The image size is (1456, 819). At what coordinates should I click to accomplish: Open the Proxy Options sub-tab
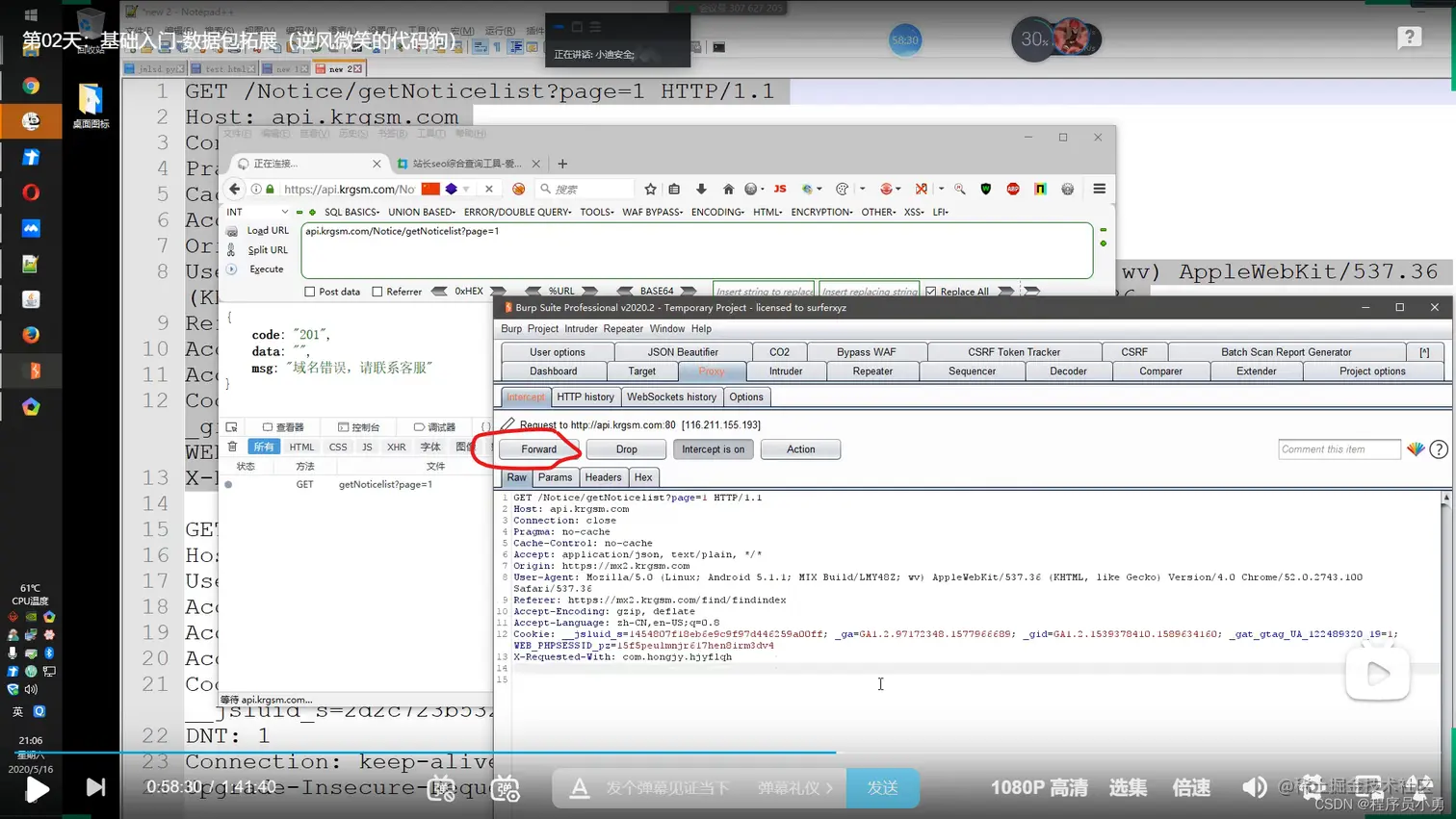(x=745, y=397)
